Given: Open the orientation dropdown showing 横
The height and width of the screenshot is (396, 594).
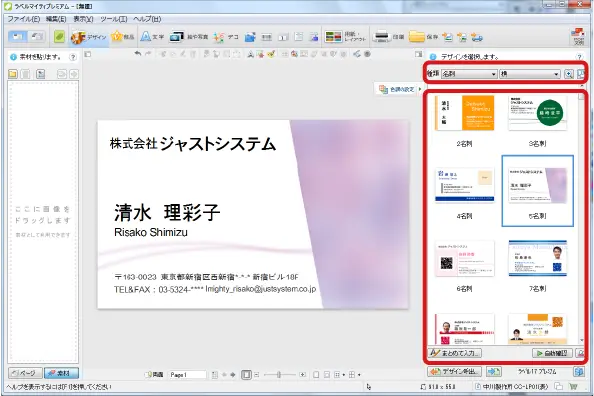Looking at the screenshot, I should (x=530, y=74).
